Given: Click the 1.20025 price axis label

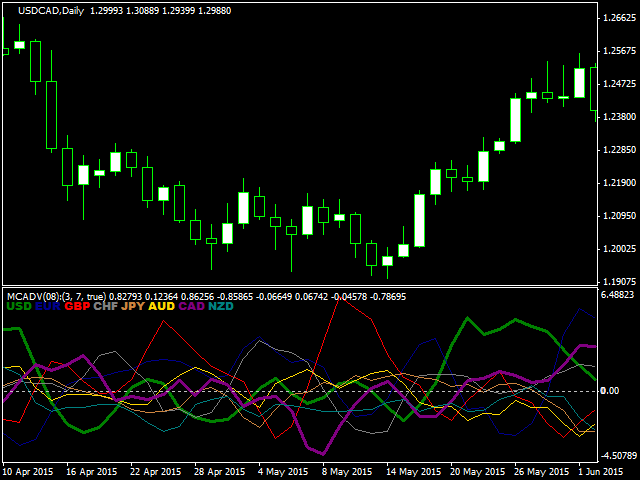Looking at the screenshot, I should click(x=619, y=249).
